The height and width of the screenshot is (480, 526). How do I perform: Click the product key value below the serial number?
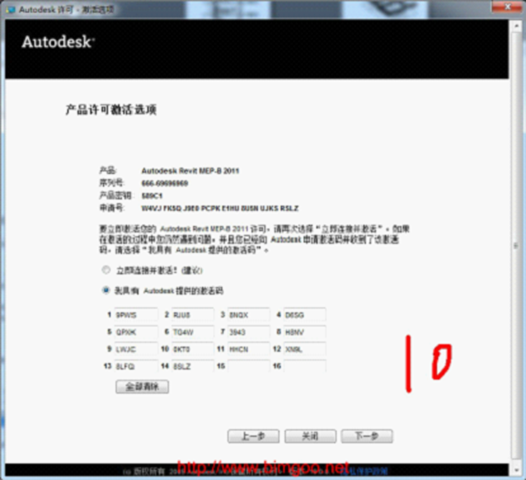(x=152, y=196)
